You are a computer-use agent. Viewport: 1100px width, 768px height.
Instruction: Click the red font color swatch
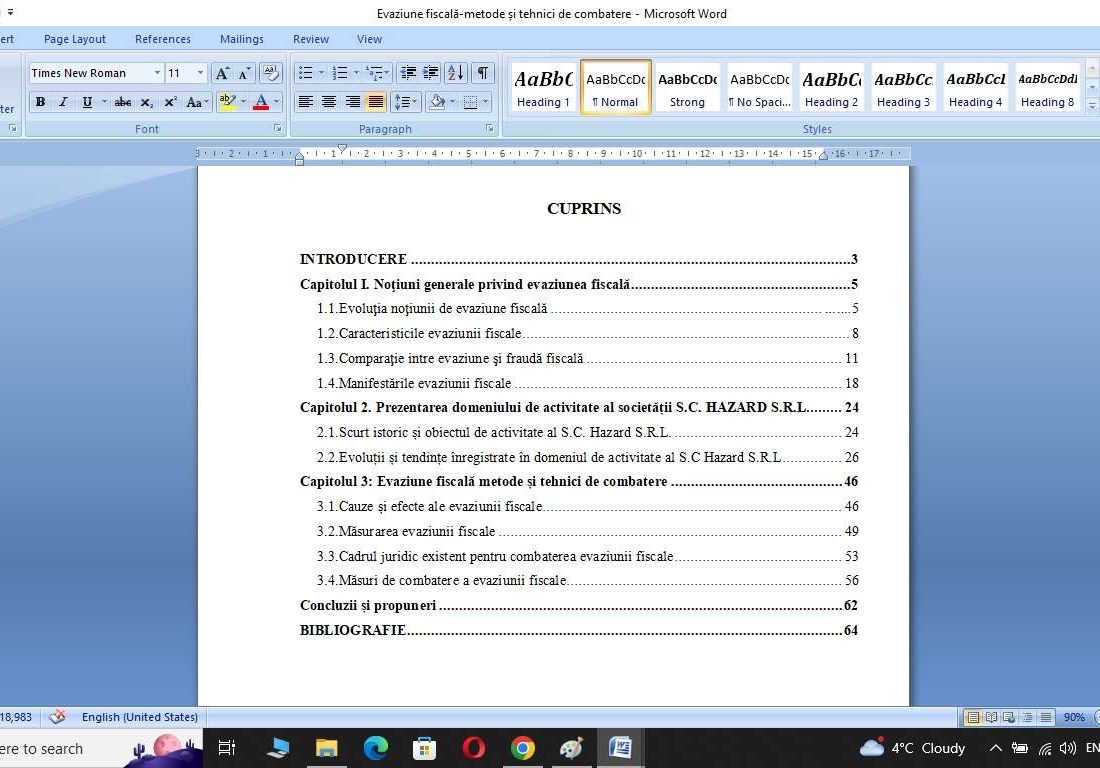point(261,102)
